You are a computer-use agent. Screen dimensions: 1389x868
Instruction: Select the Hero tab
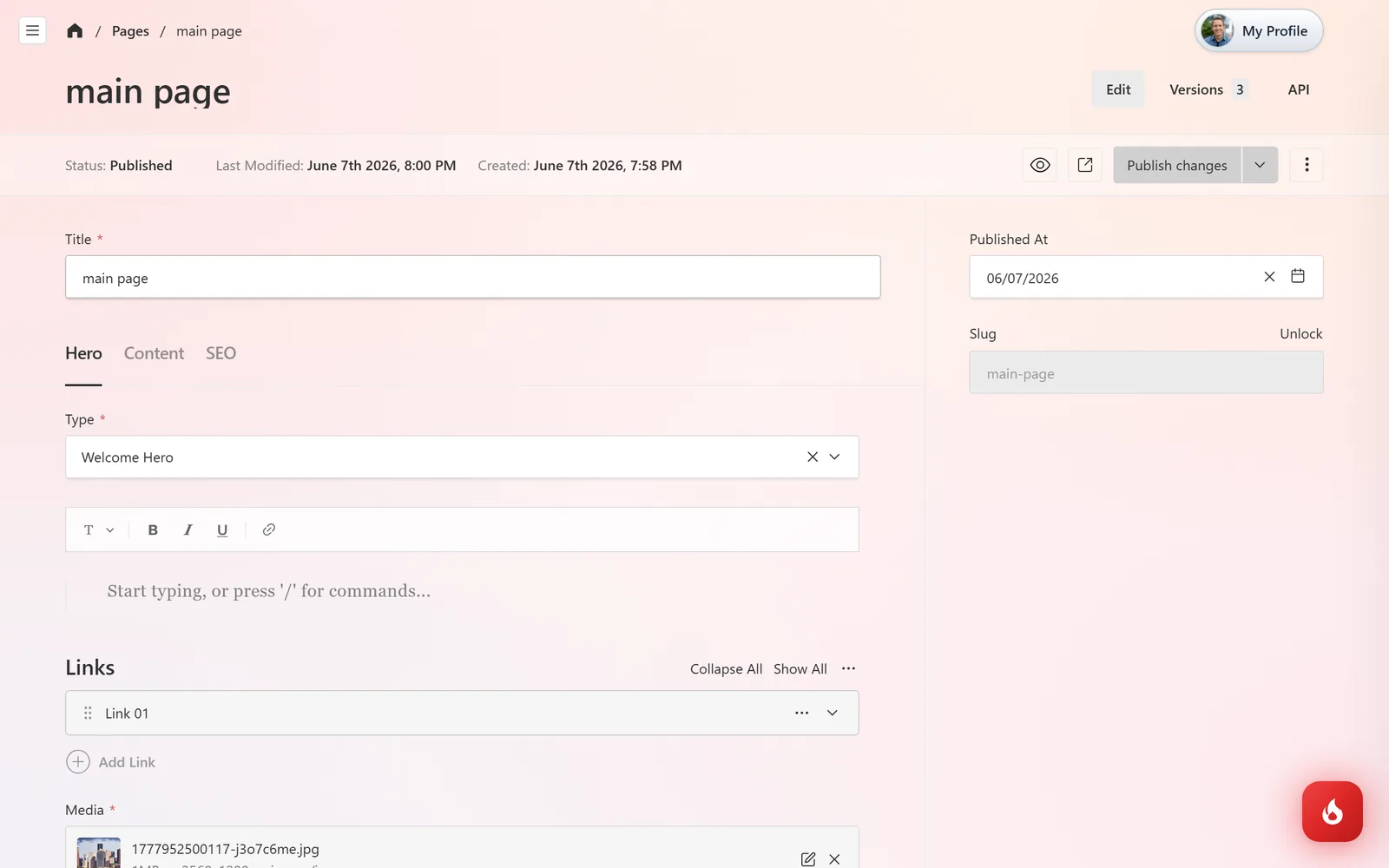pyautogui.click(x=83, y=353)
